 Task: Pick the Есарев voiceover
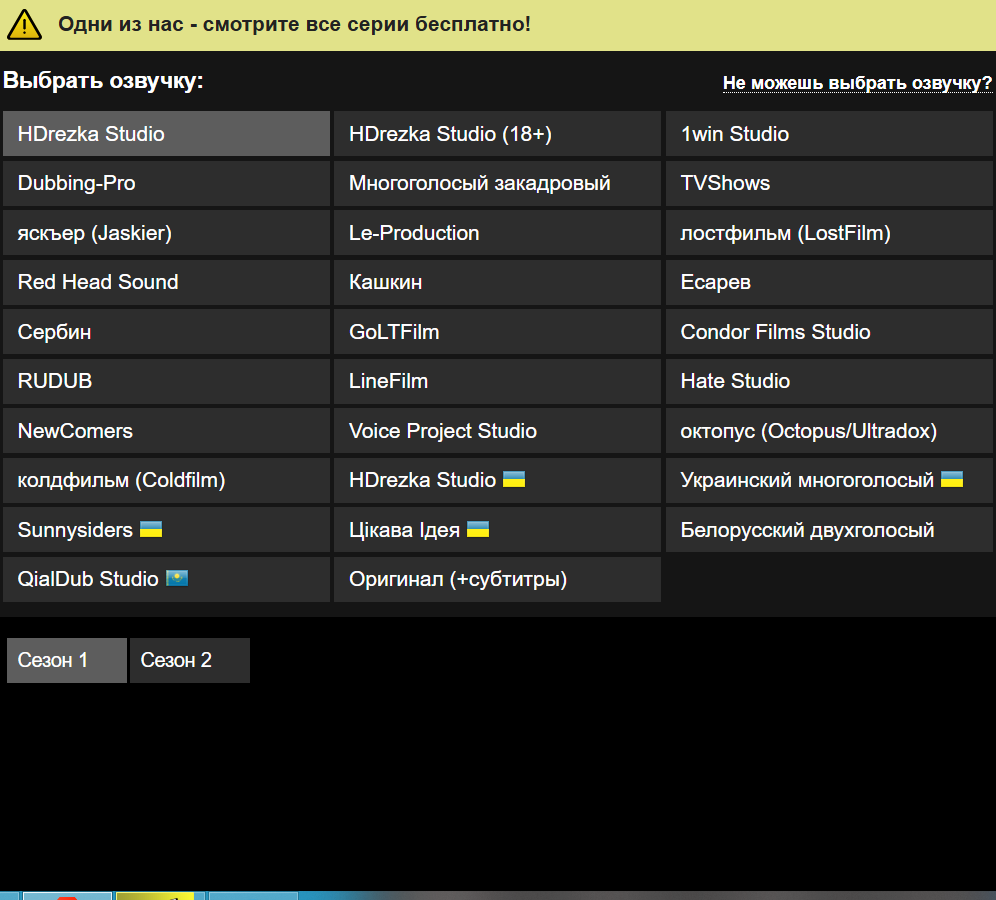pos(829,282)
